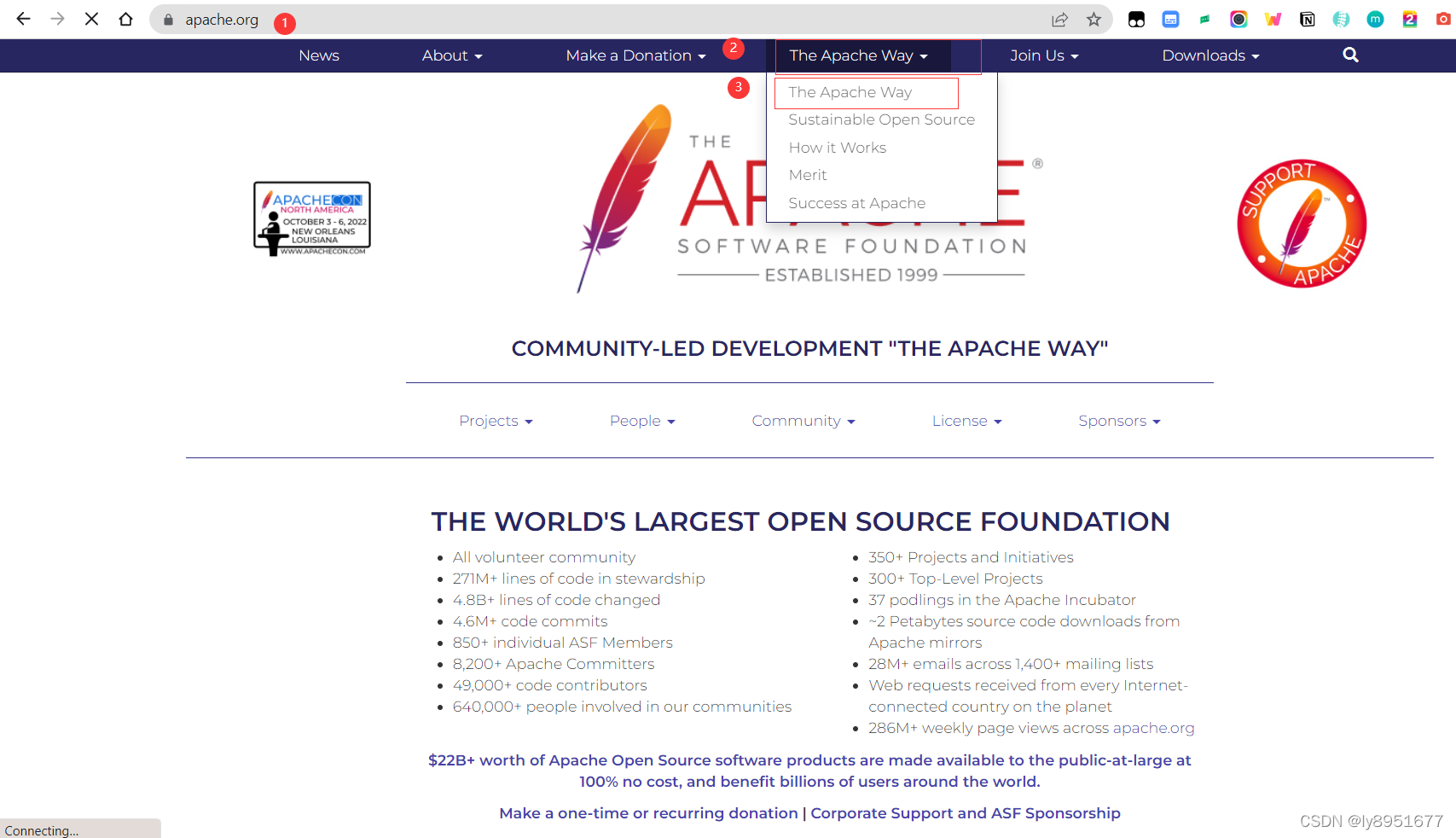Open the circular camera lens extension
The height and width of the screenshot is (838, 1456).
point(1238,20)
